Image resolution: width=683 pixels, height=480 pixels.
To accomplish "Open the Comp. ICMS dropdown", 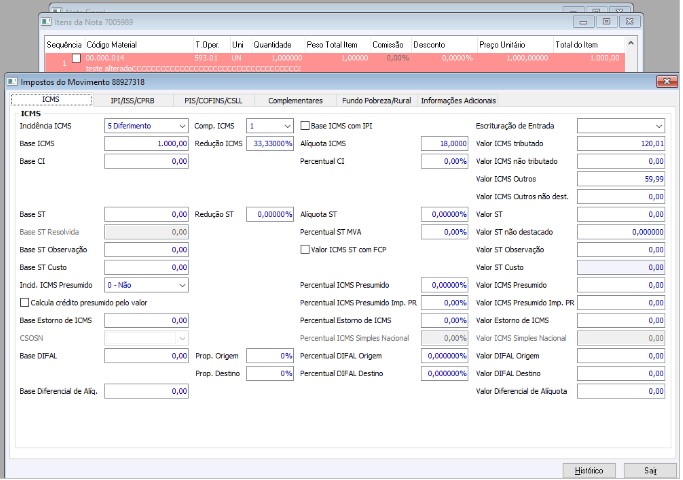I will click(287, 126).
